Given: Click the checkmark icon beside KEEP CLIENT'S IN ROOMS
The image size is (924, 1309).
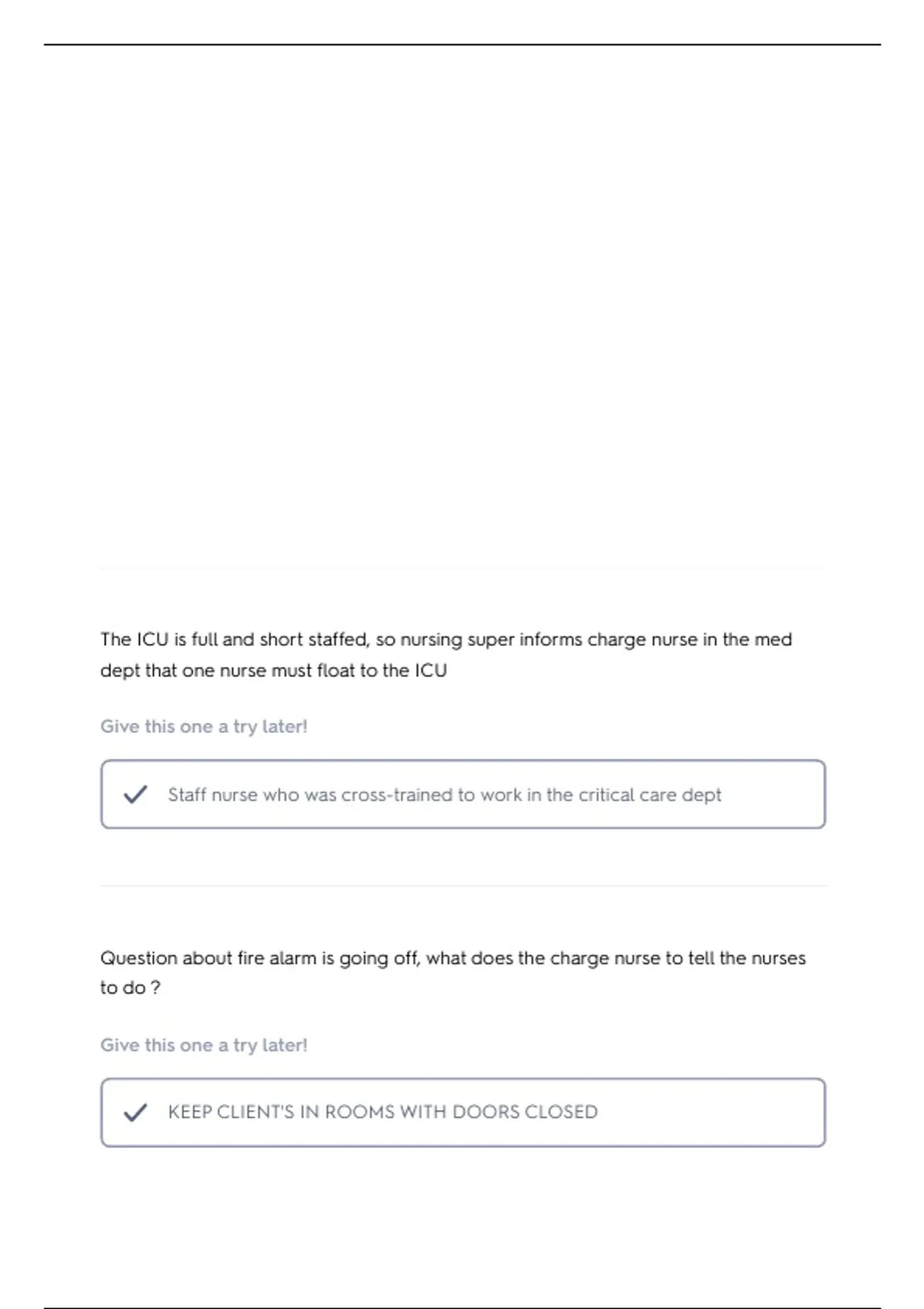Looking at the screenshot, I should [136, 1113].
